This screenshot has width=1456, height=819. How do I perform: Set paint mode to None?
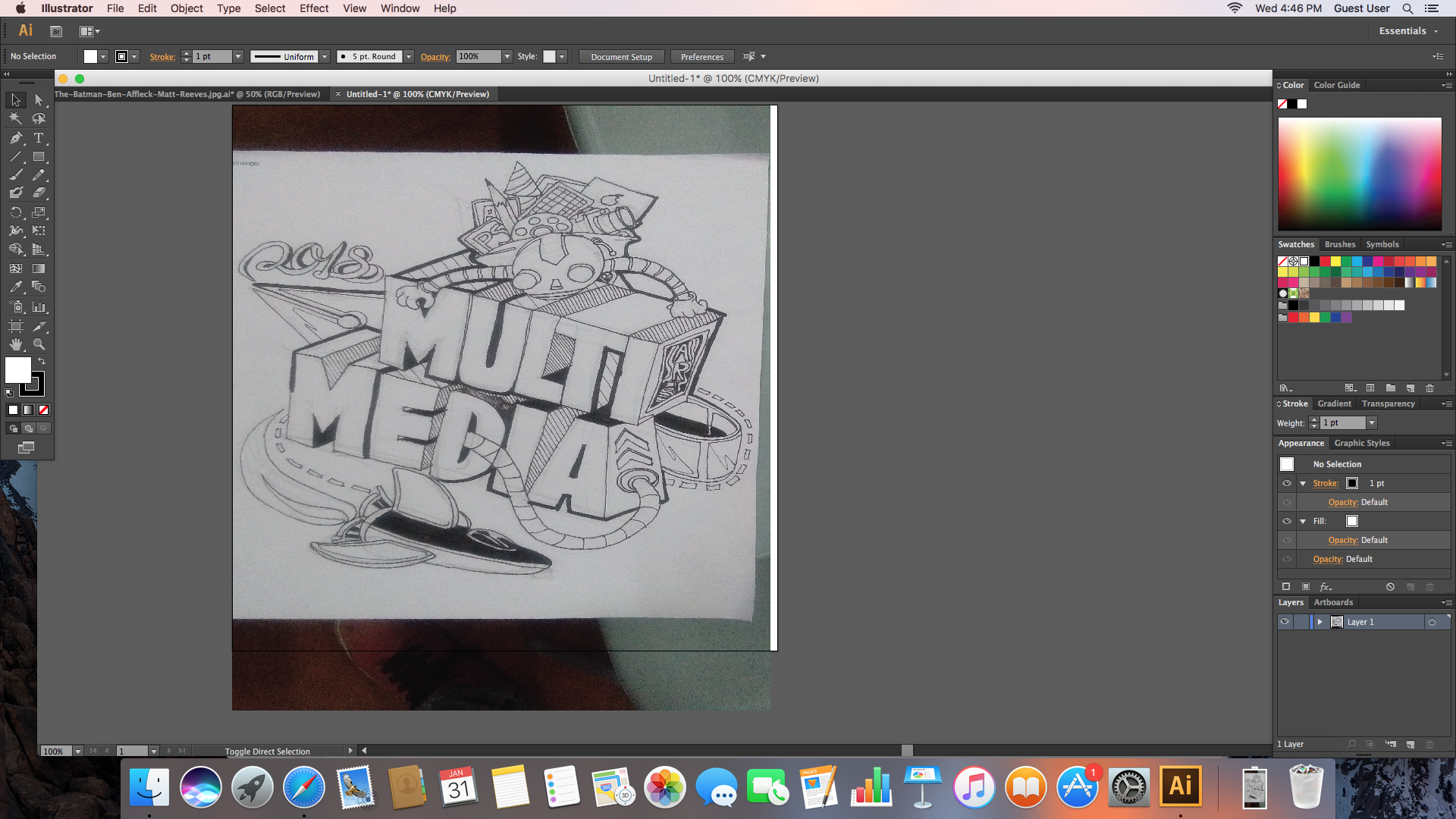coord(44,410)
